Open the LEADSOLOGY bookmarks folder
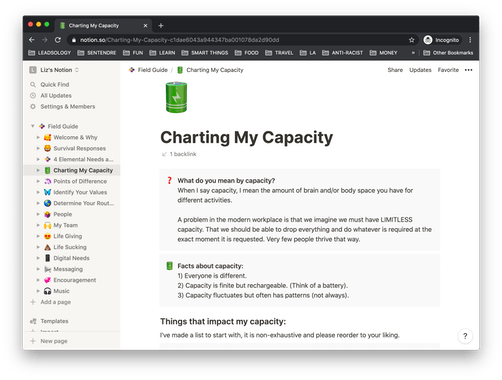The width and height of the screenshot is (502, 380). 50,53
